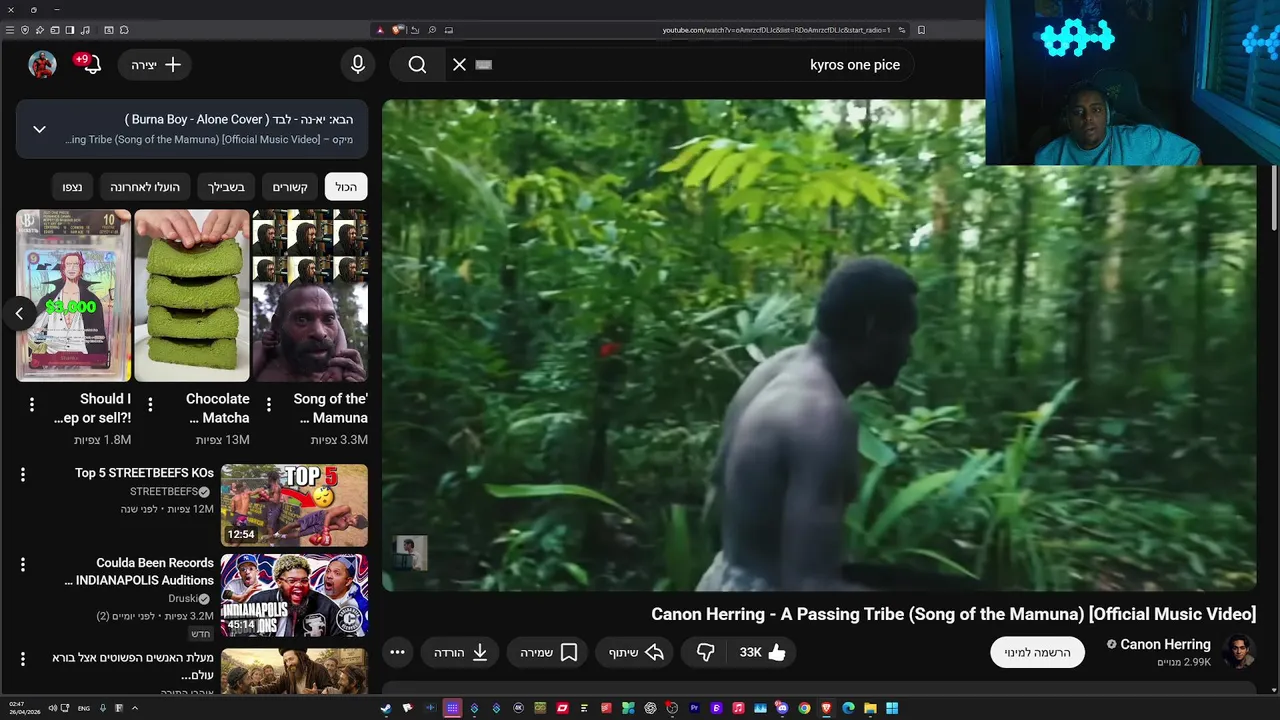Click the Canon Herring channel name
1280x720 pixels.
1165,644
